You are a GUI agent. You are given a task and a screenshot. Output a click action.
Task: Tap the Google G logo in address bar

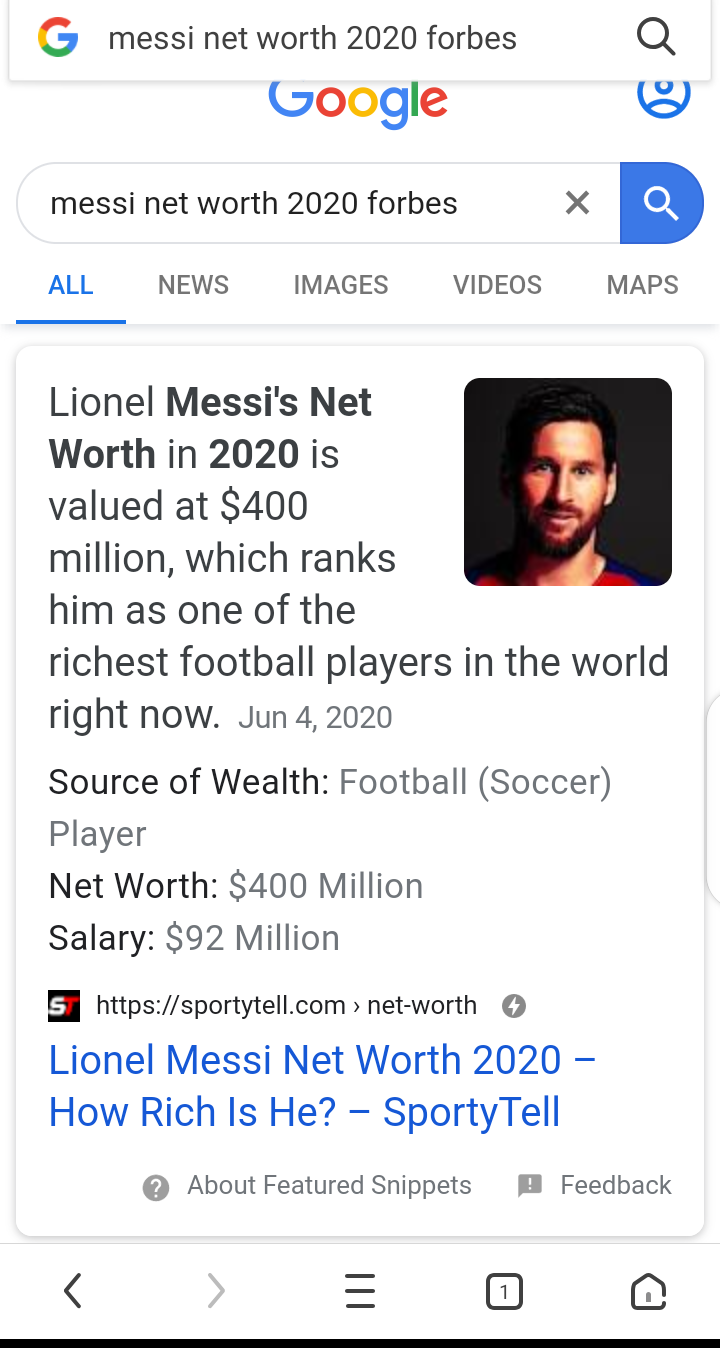coord(58,39)
